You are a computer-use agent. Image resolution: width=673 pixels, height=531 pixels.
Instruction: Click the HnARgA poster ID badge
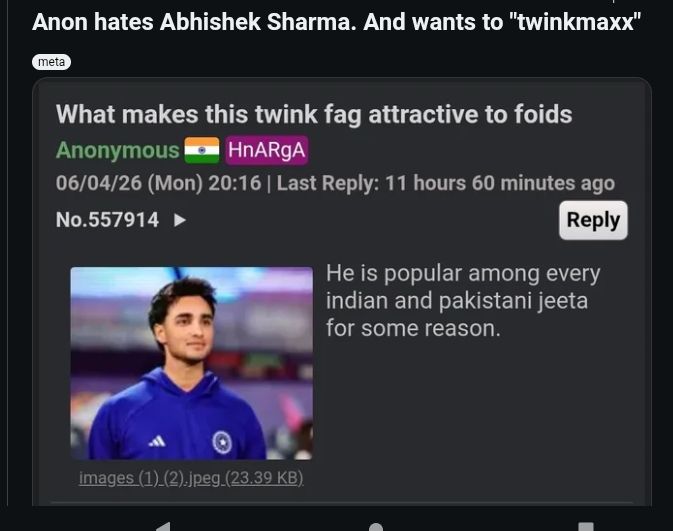click(x=267, y=150)
